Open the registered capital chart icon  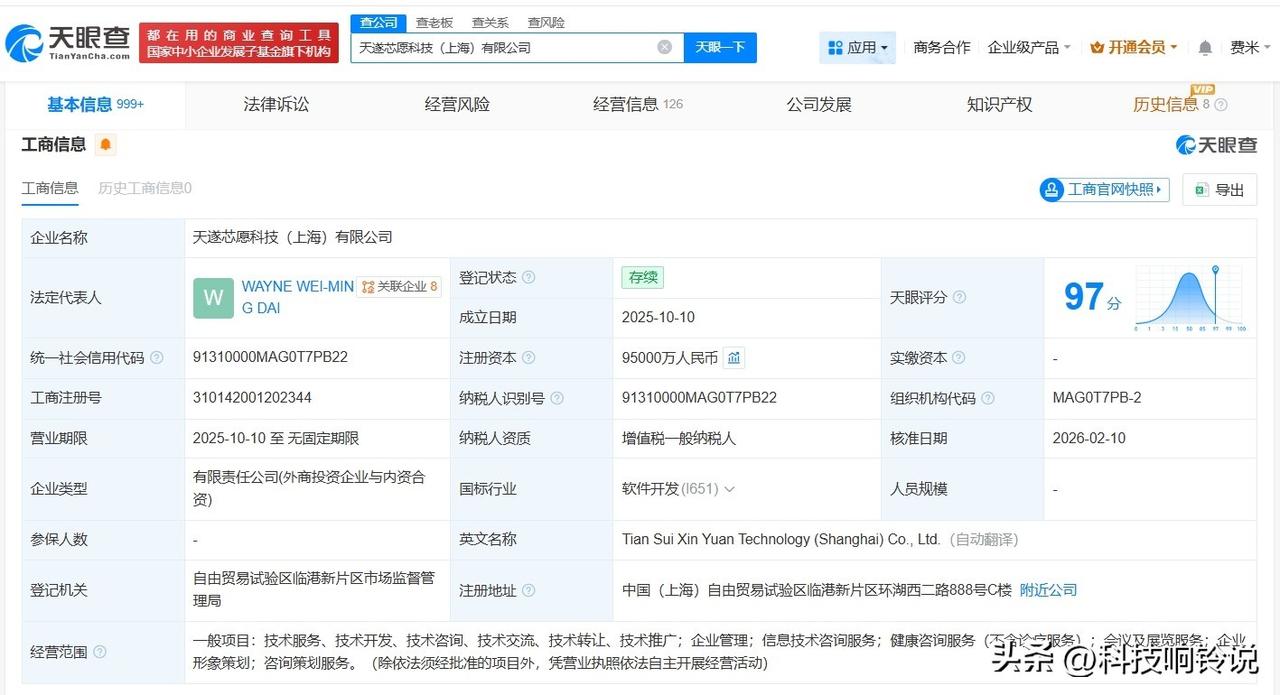tap(734, 358)
